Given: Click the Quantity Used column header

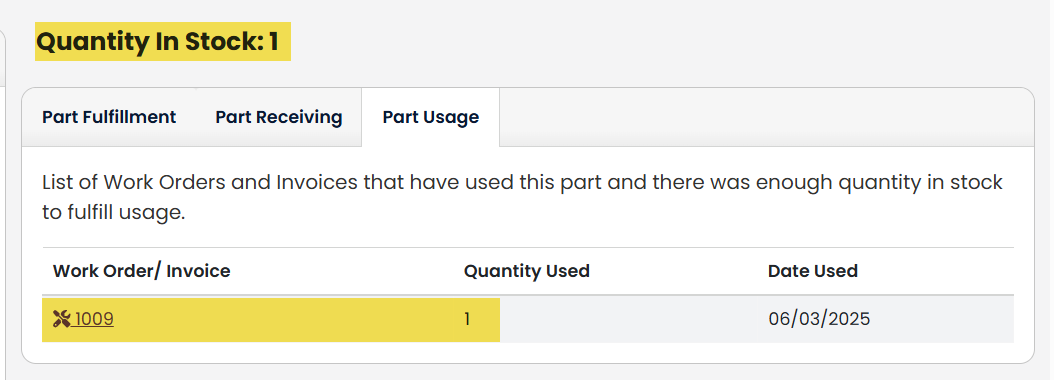Looking at the screenshot, I should 526,271.
